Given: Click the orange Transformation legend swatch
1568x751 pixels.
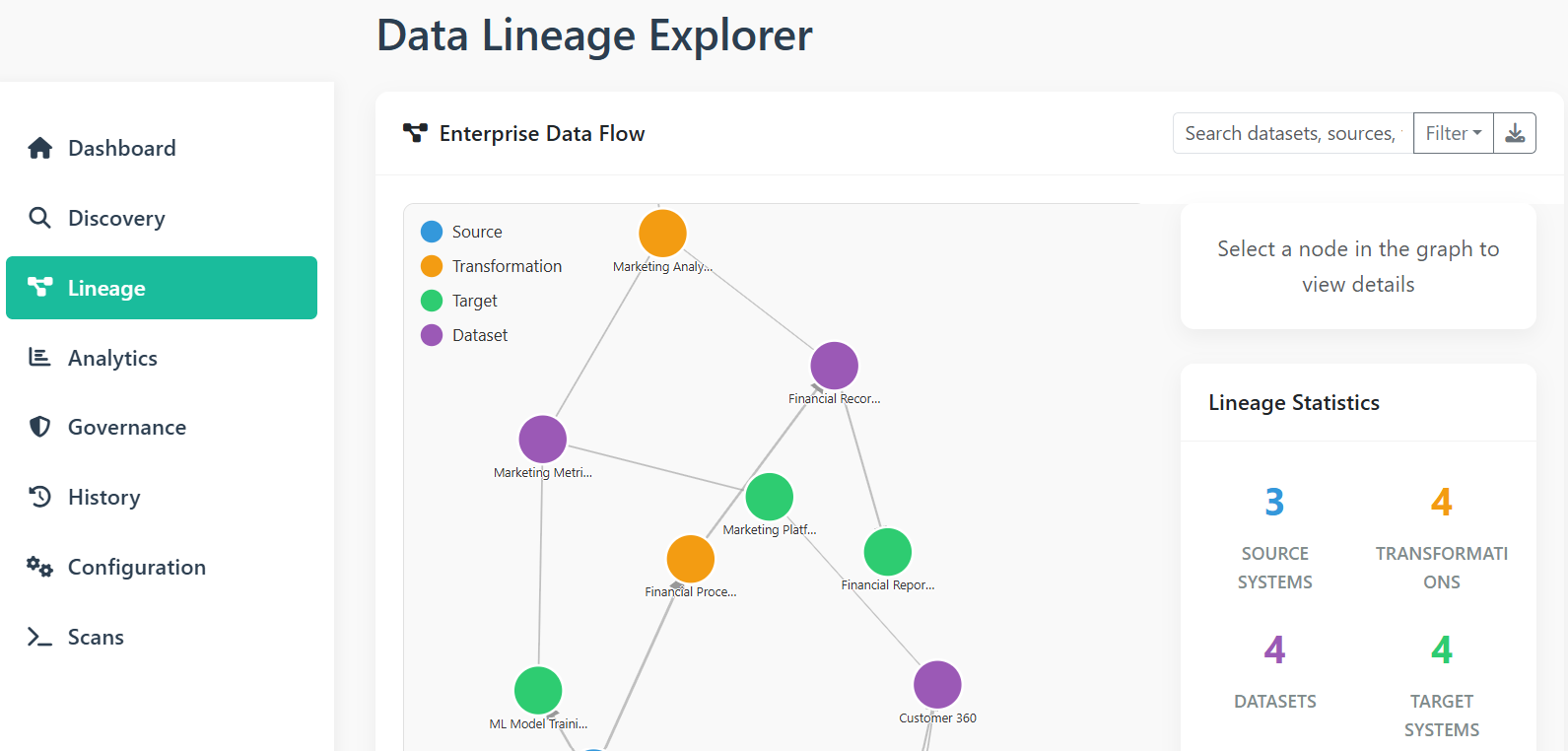Looking at the screenshot, I should pos(432,266).
